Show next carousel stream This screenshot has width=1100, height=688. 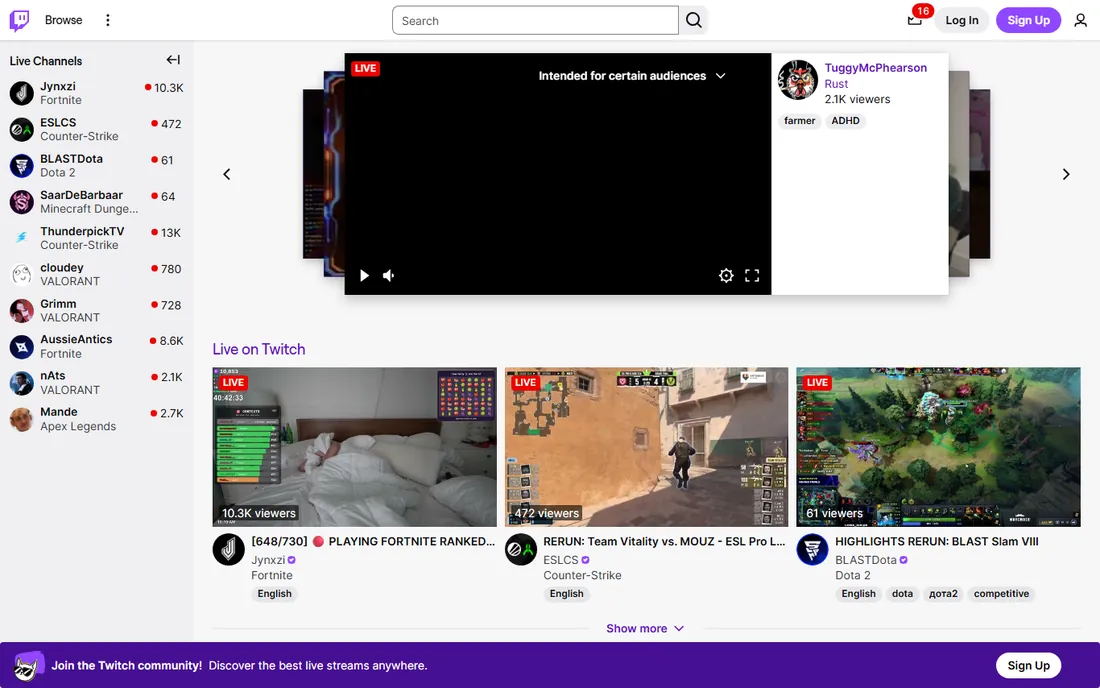pyautogui.click(x=1066, y=174)
